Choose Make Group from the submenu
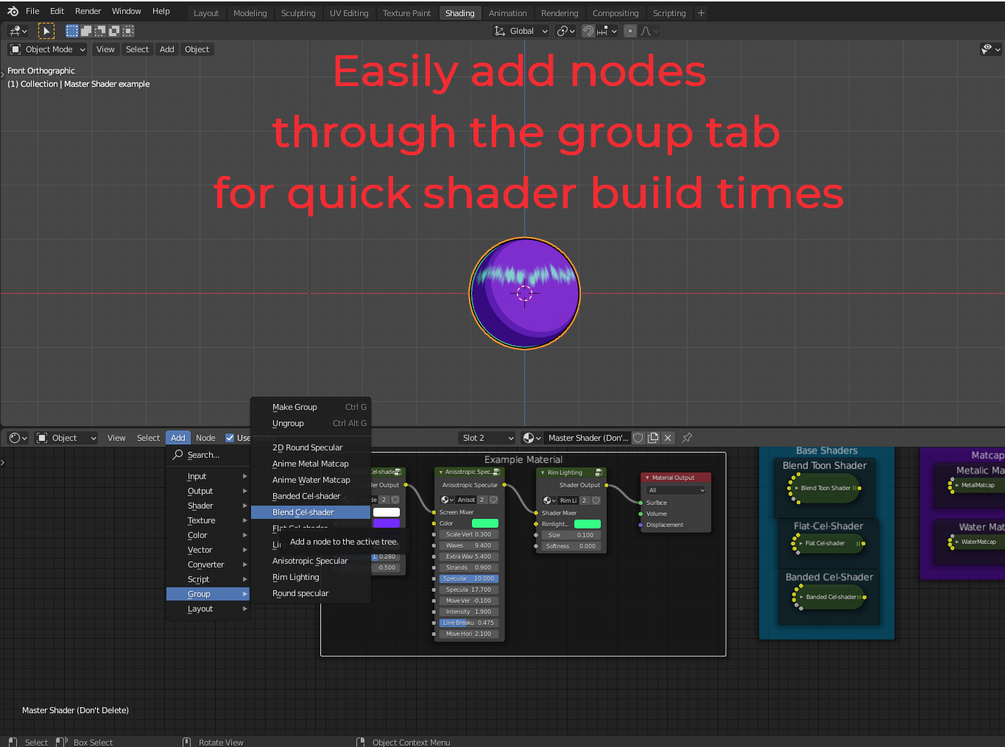Image resolution: width=1005 pixels, height=747 pixels. (311, 407)
